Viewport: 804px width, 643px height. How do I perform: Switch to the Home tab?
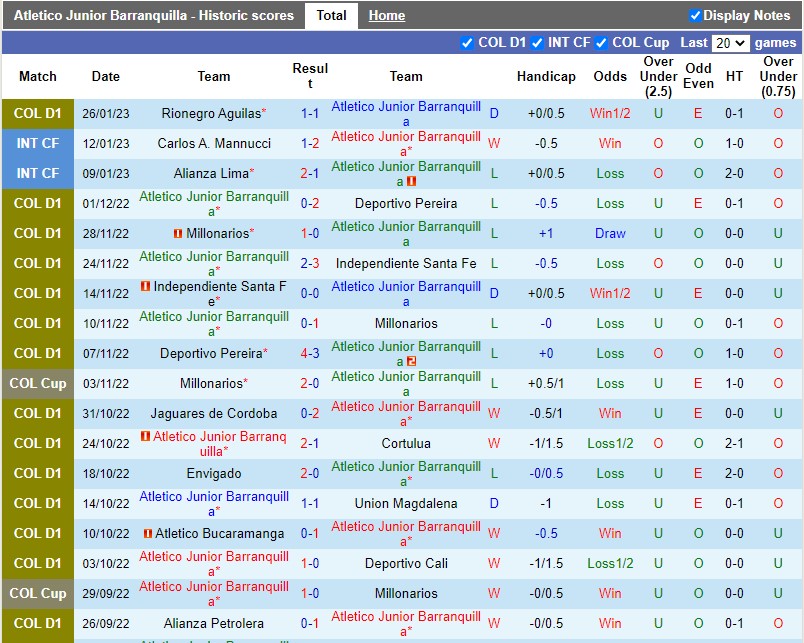pos(386,15)
